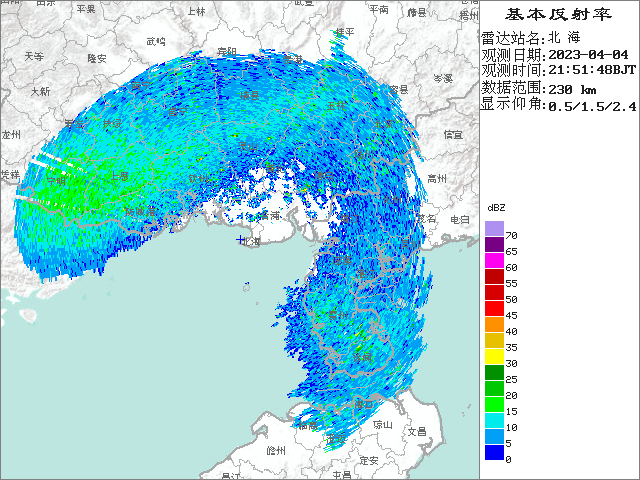Click the 平南 city label
Viewport: 640px width, 480px height.
pos(378,9)
